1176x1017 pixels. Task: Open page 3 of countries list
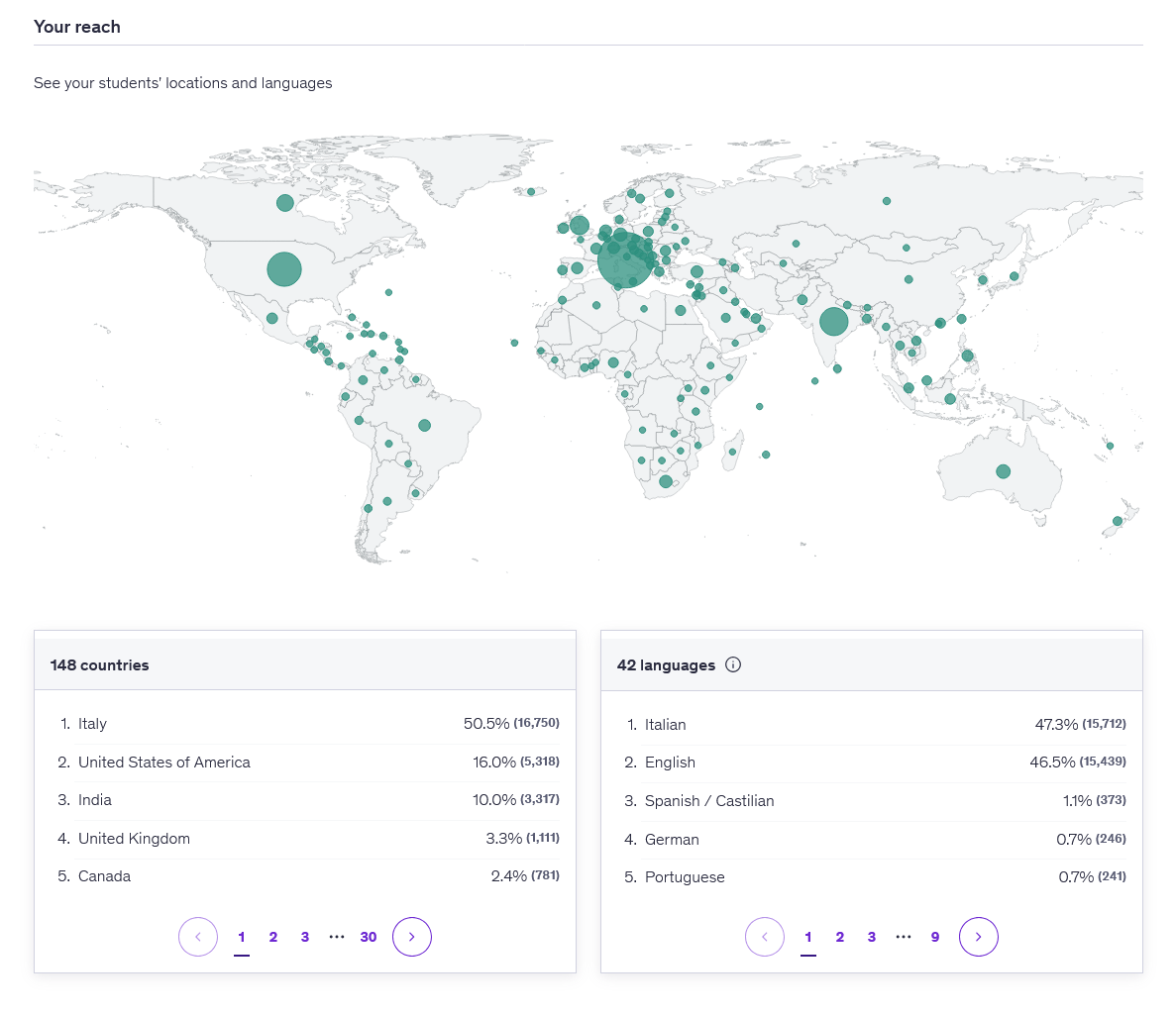pyautogui.click(x=305, y=937)
